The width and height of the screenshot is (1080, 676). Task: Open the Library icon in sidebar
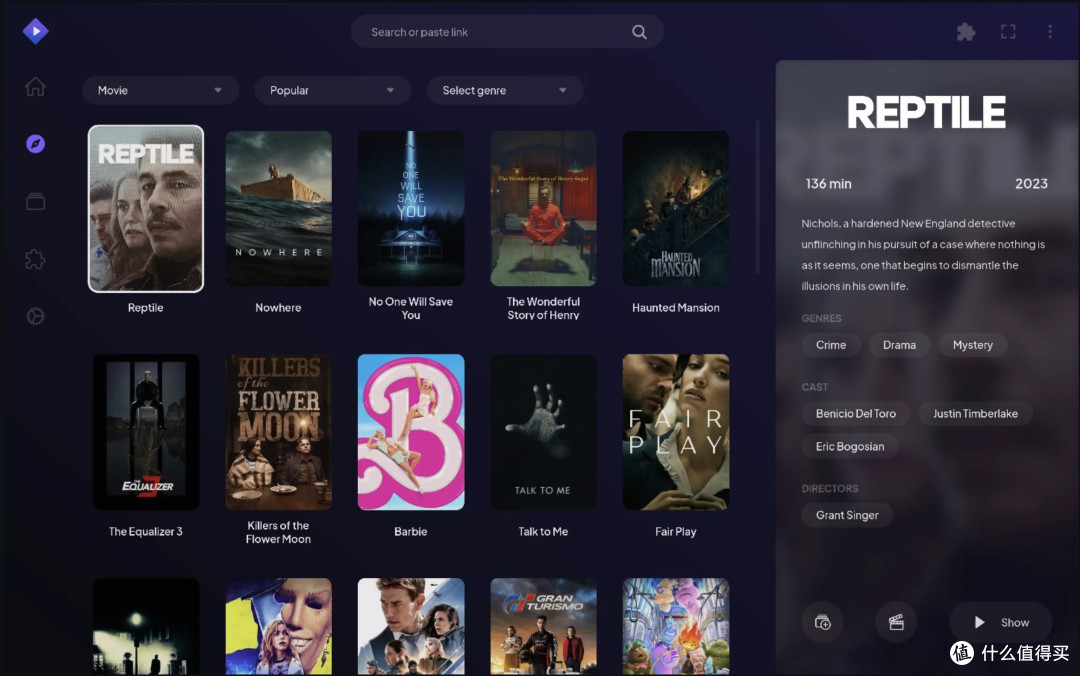pos(36,201)
